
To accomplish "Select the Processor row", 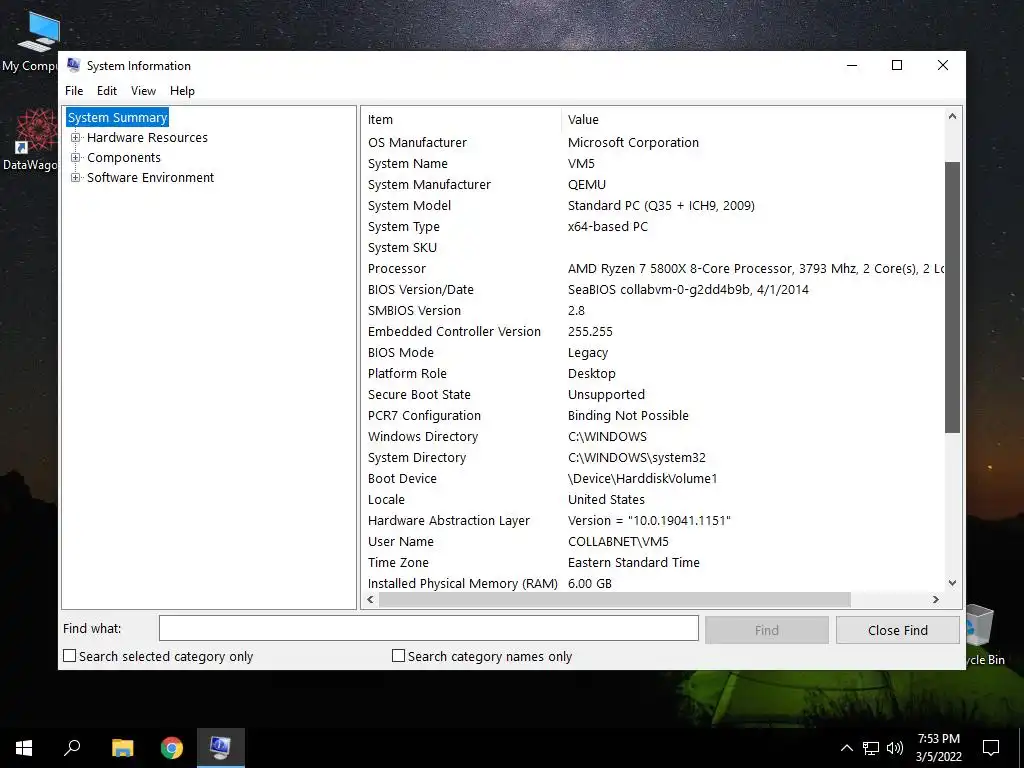I will point(654,268).
